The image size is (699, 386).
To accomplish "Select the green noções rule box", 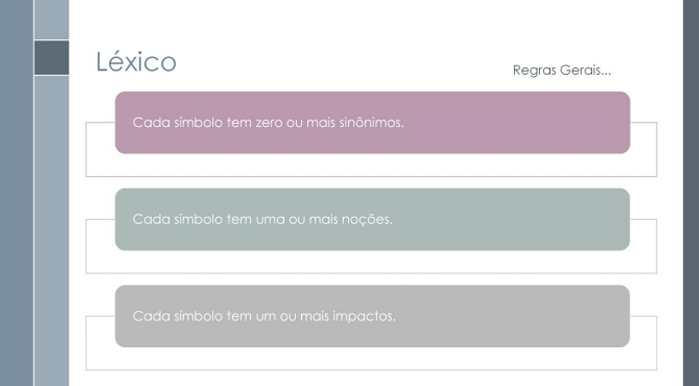I will tap(372, 219).
